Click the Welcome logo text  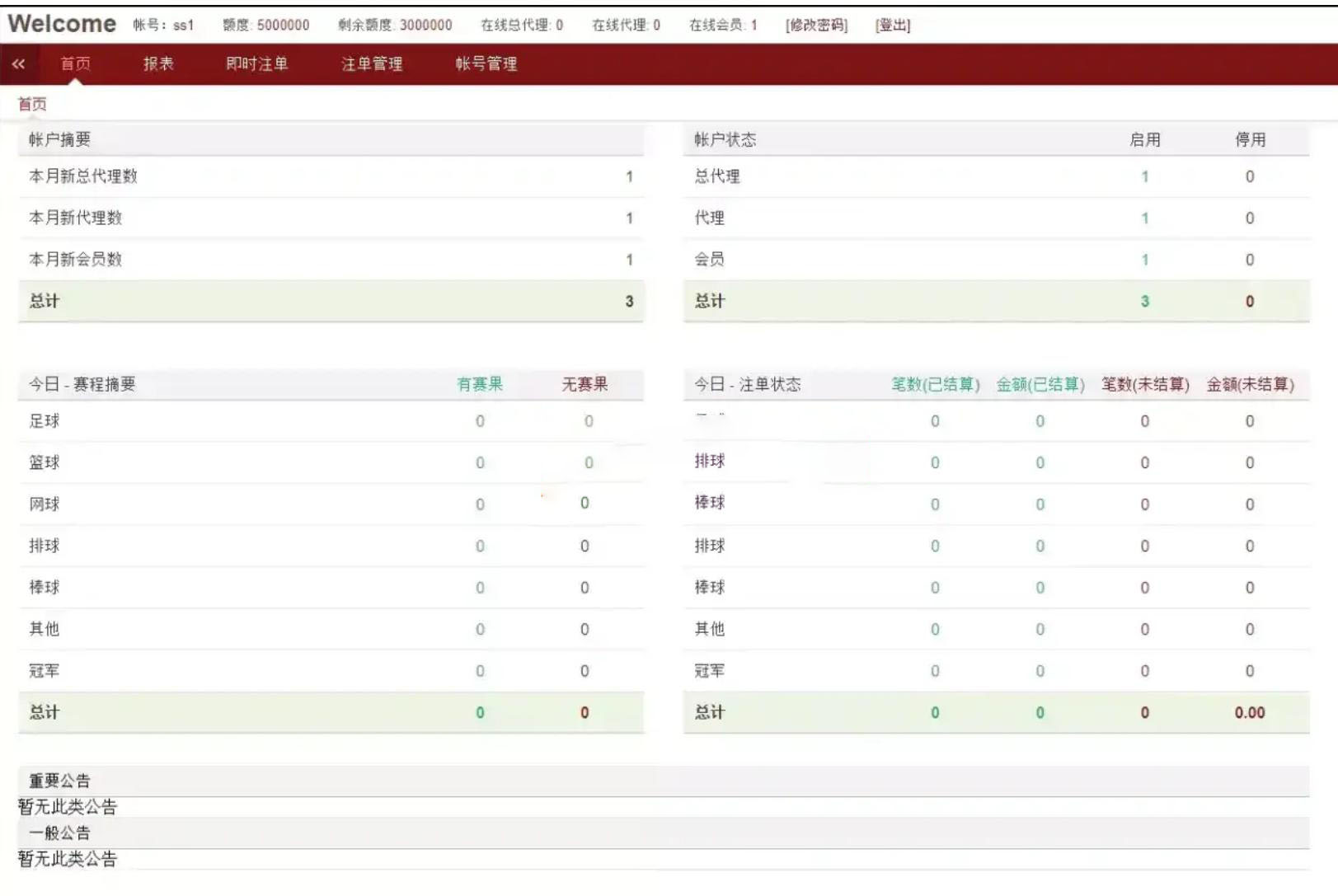click(62, 24)
